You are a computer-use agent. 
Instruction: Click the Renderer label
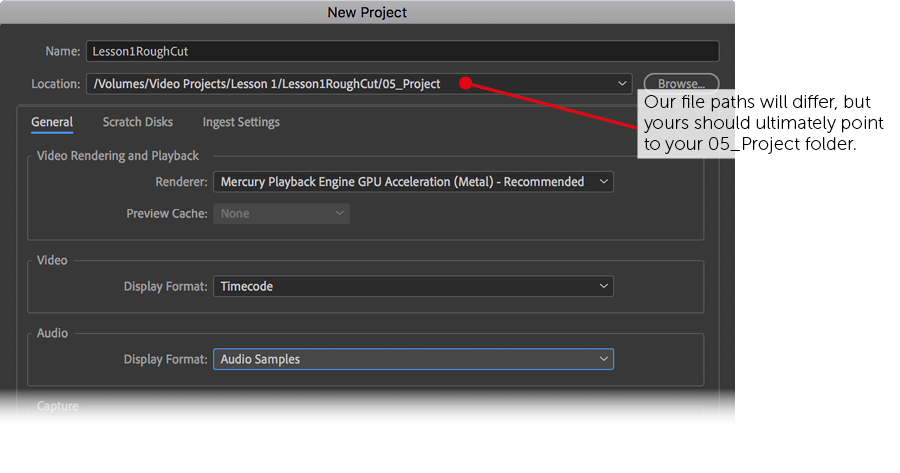(x=181, y=182)
